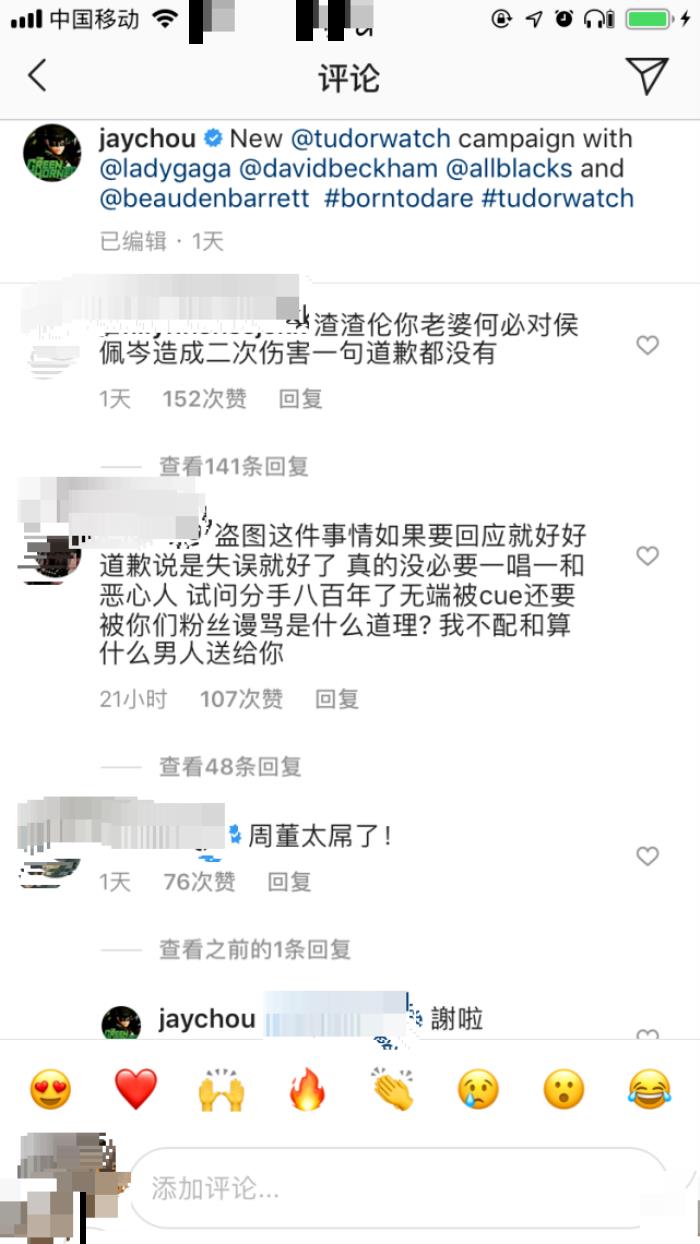Insert red heart emoji
The image size is (700, 1244).
pos(136,1088)
